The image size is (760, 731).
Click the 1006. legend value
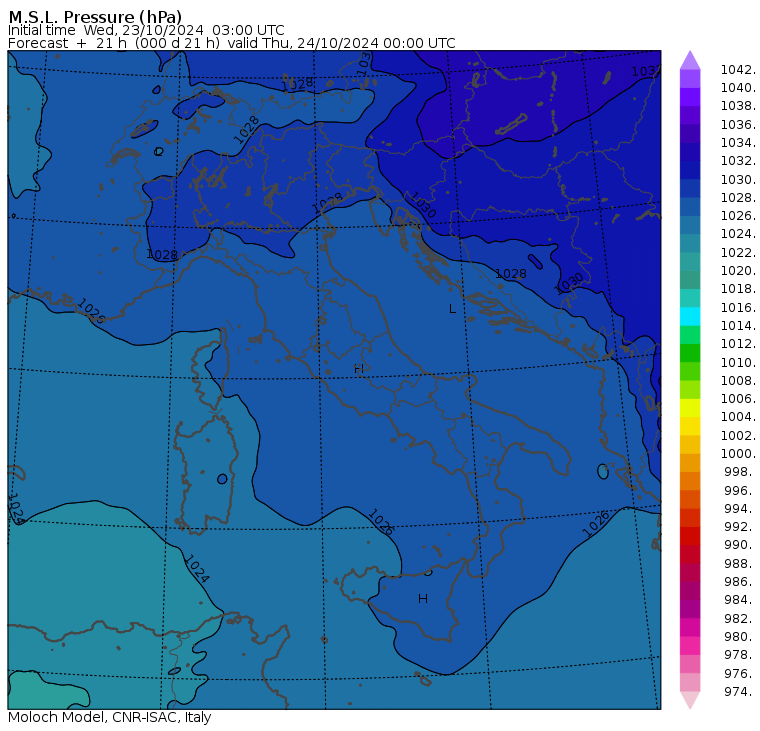[x=738, y=398]
